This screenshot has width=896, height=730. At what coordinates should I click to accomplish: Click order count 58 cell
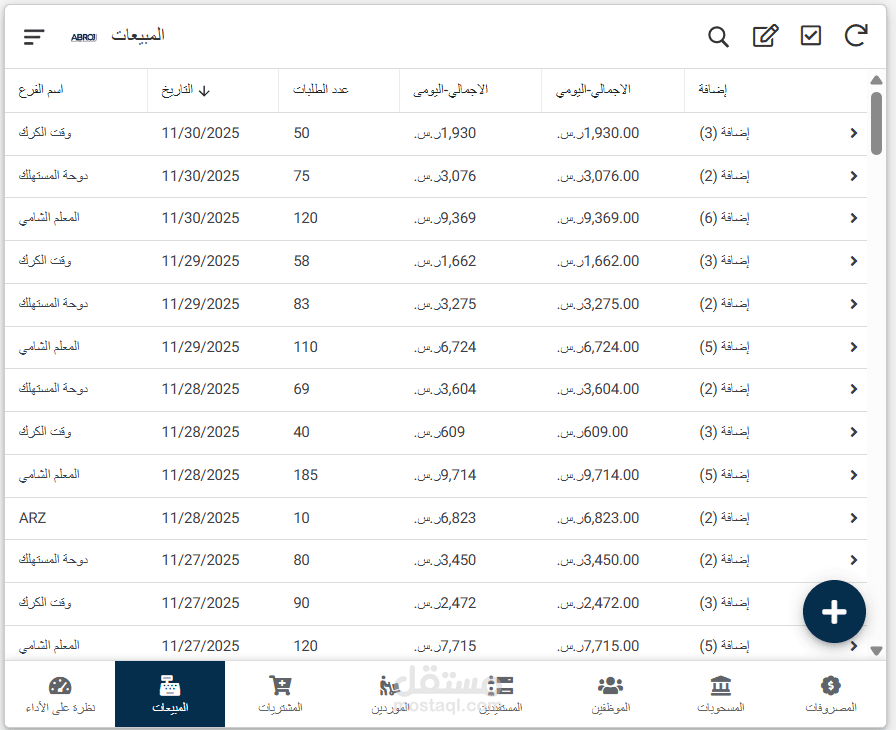[302, 261]
